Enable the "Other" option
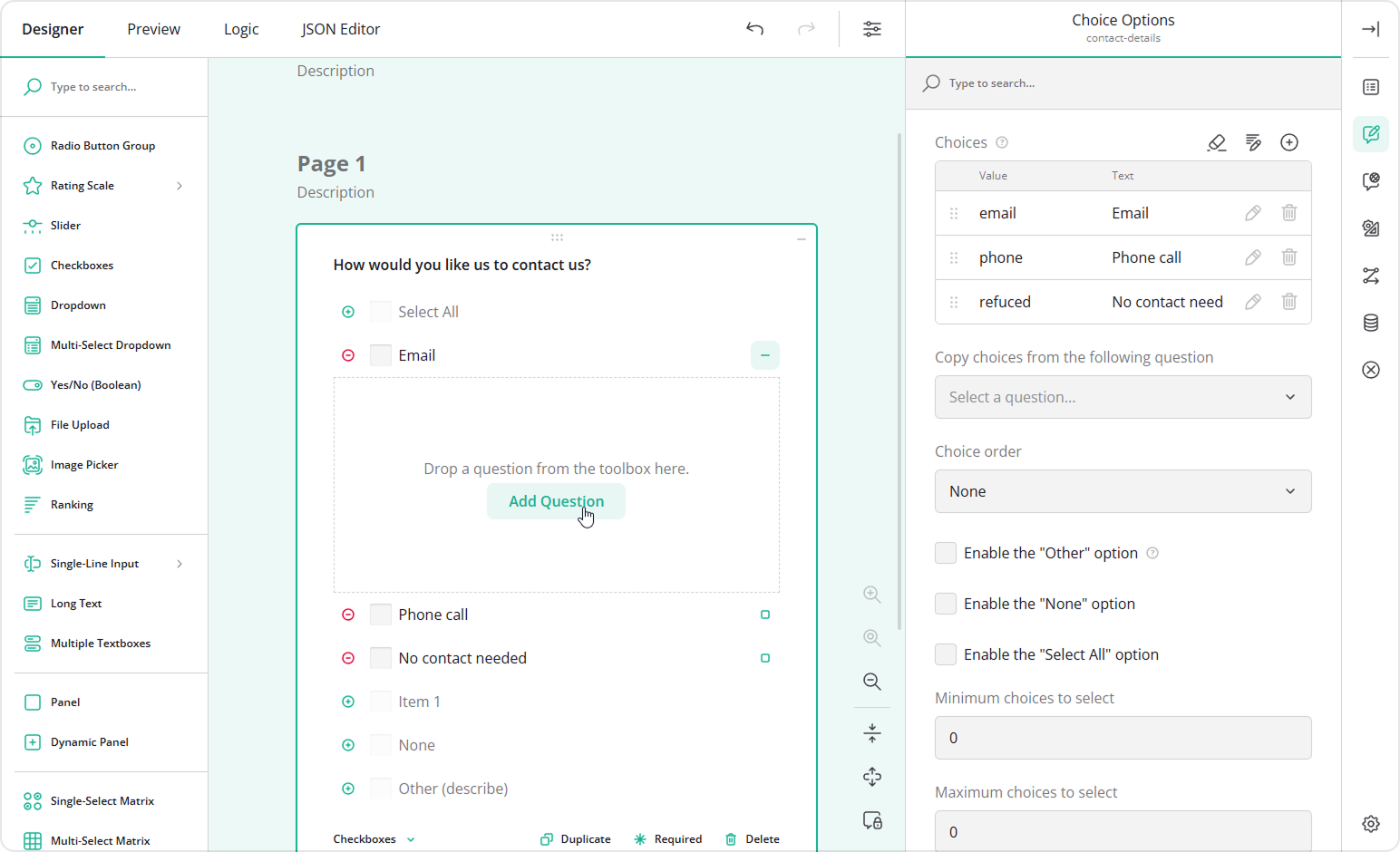This screenshot has width=1400, height=852. [x=945, y=552]
